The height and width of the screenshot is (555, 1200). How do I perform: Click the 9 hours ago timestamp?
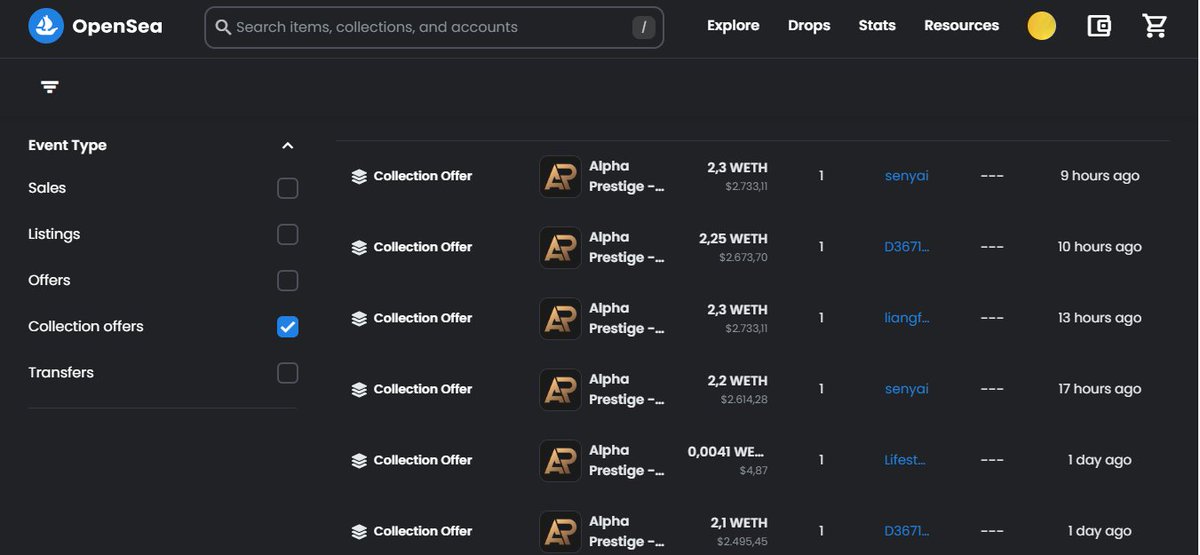[1100, 176]
